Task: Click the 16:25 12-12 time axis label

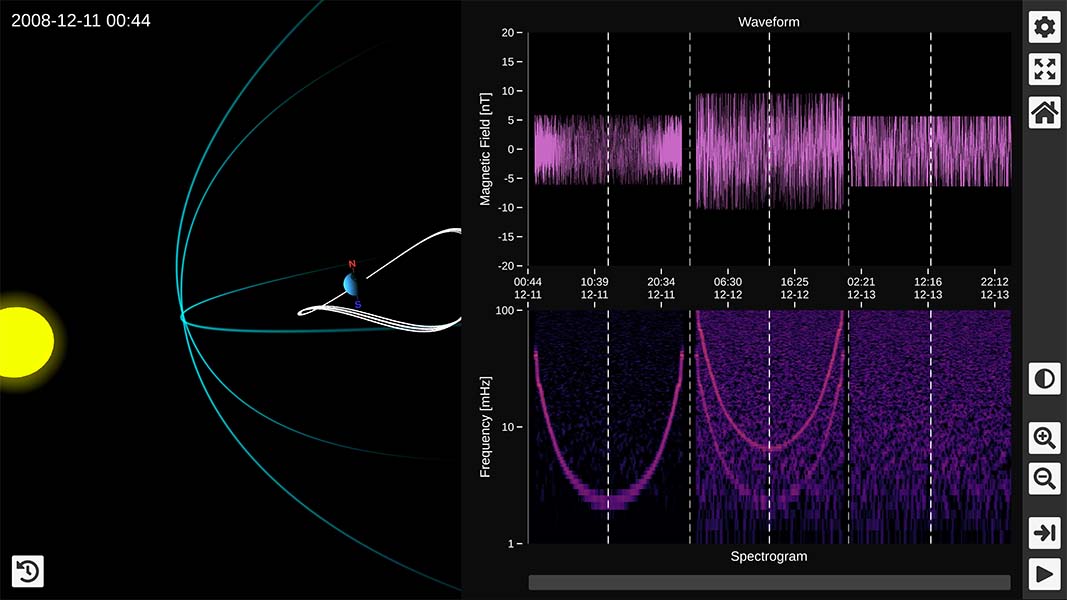Action: pyautogui.click(x=794, y=288)
